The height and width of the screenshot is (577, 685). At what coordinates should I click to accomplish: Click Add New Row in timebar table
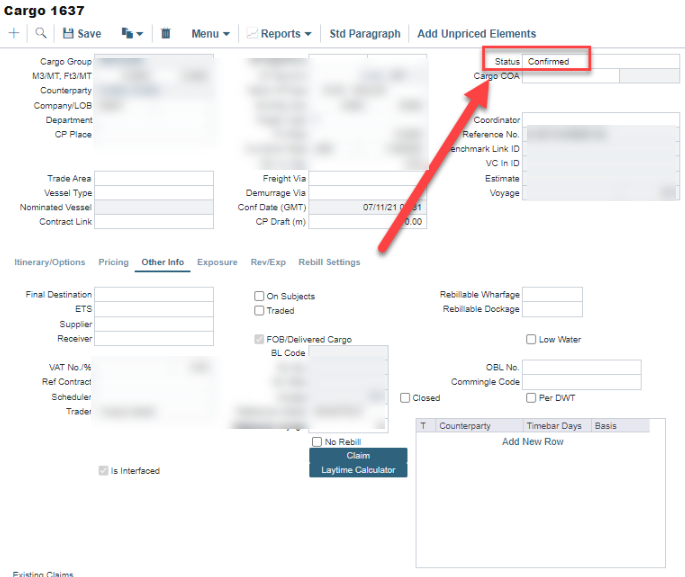533,442
